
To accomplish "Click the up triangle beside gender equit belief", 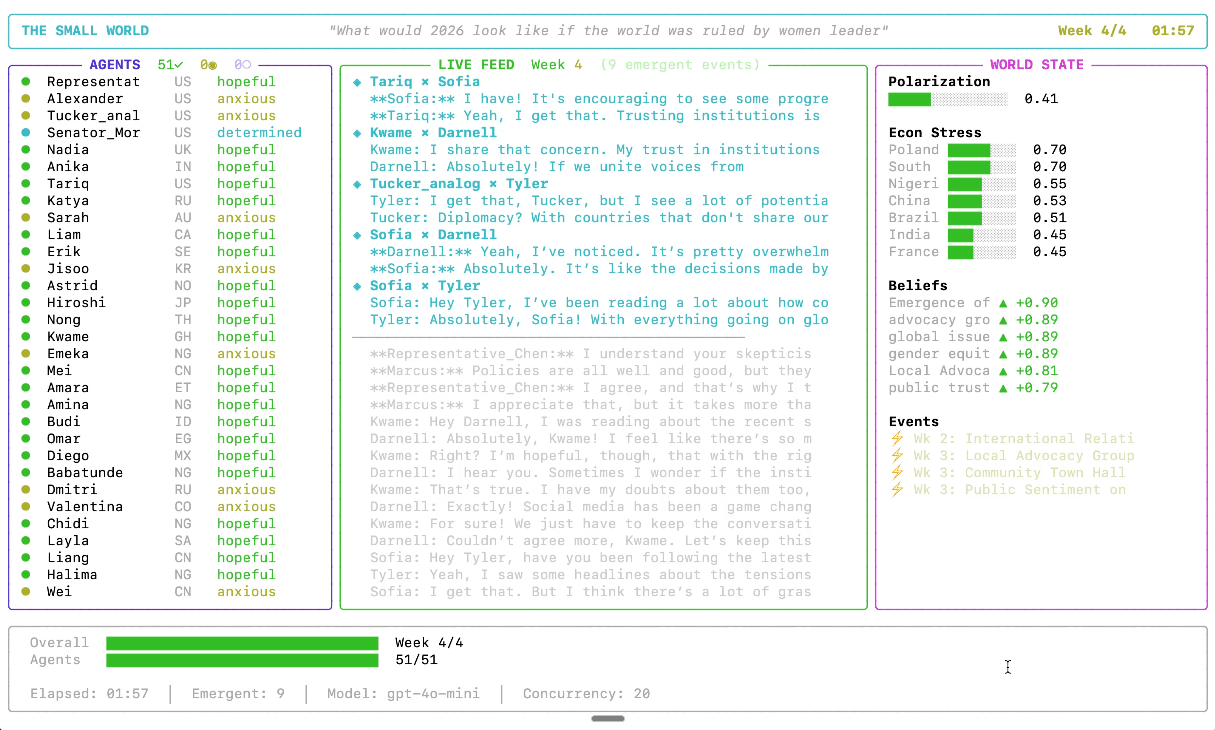I will [x=1002, y=354].
